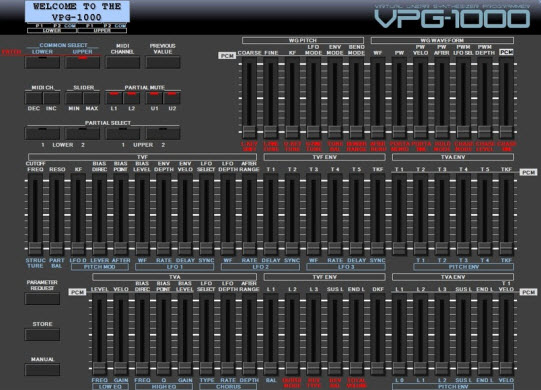Click the PW VELO slider

coord(420,98)
